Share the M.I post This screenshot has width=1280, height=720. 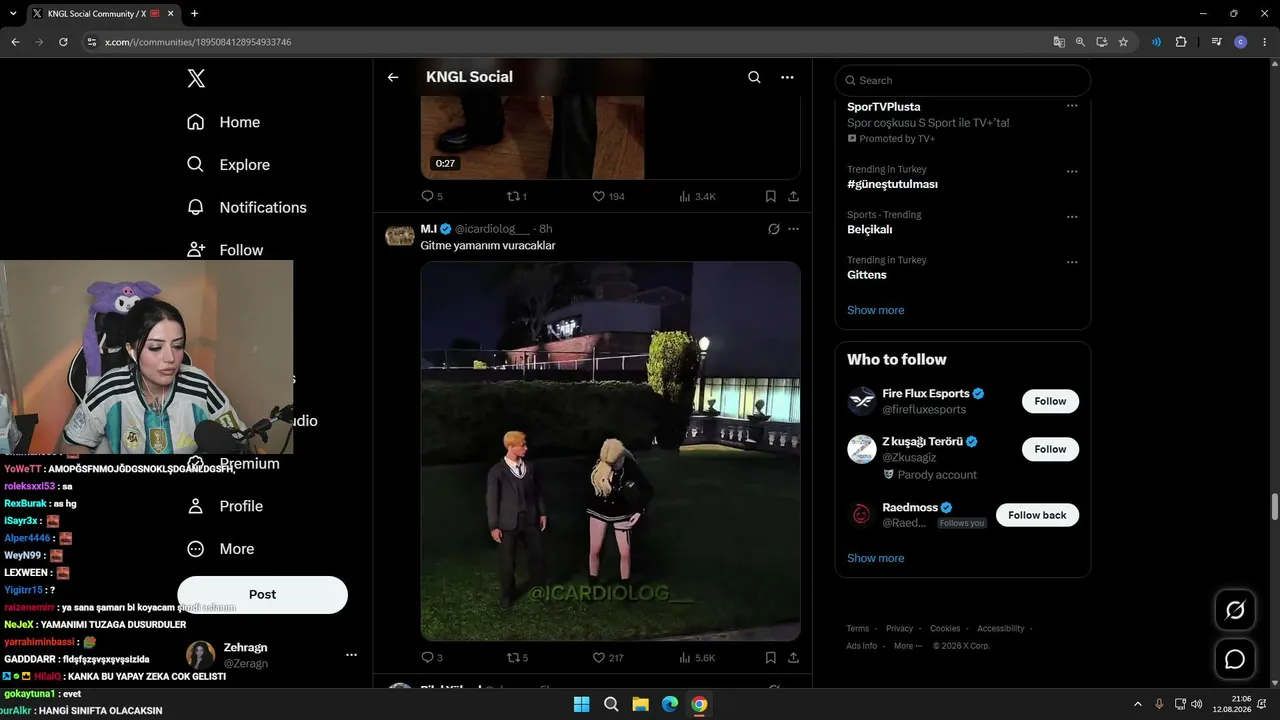tap(793, 658)
